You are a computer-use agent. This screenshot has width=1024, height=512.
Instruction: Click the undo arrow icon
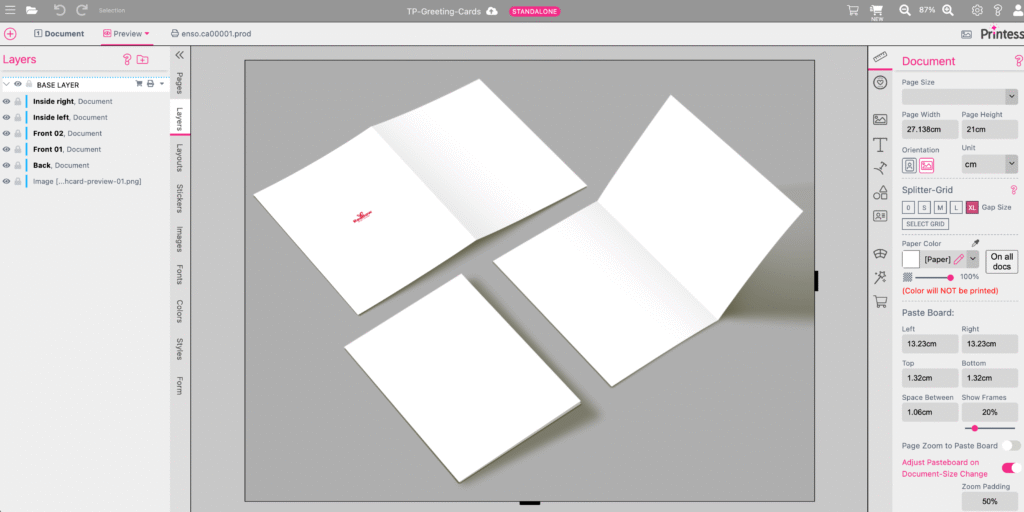point(59,10)
